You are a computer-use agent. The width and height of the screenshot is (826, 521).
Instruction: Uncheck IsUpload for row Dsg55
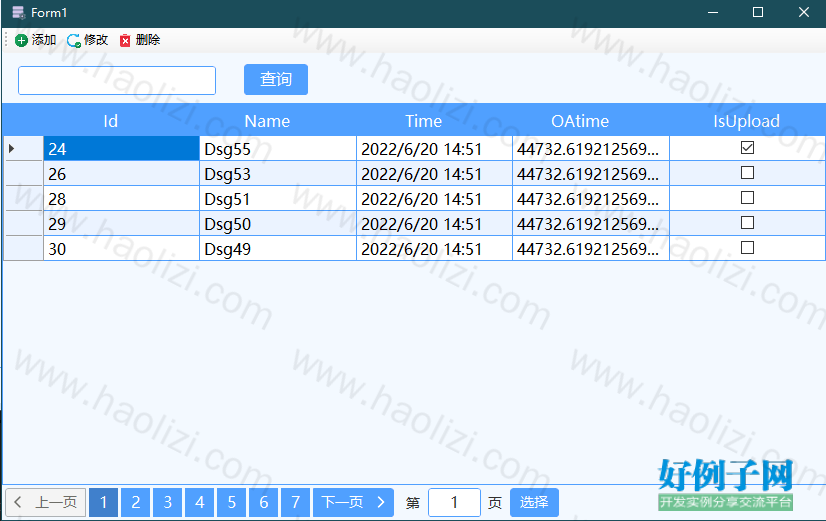pyautogui.click(x=747, y=148)
